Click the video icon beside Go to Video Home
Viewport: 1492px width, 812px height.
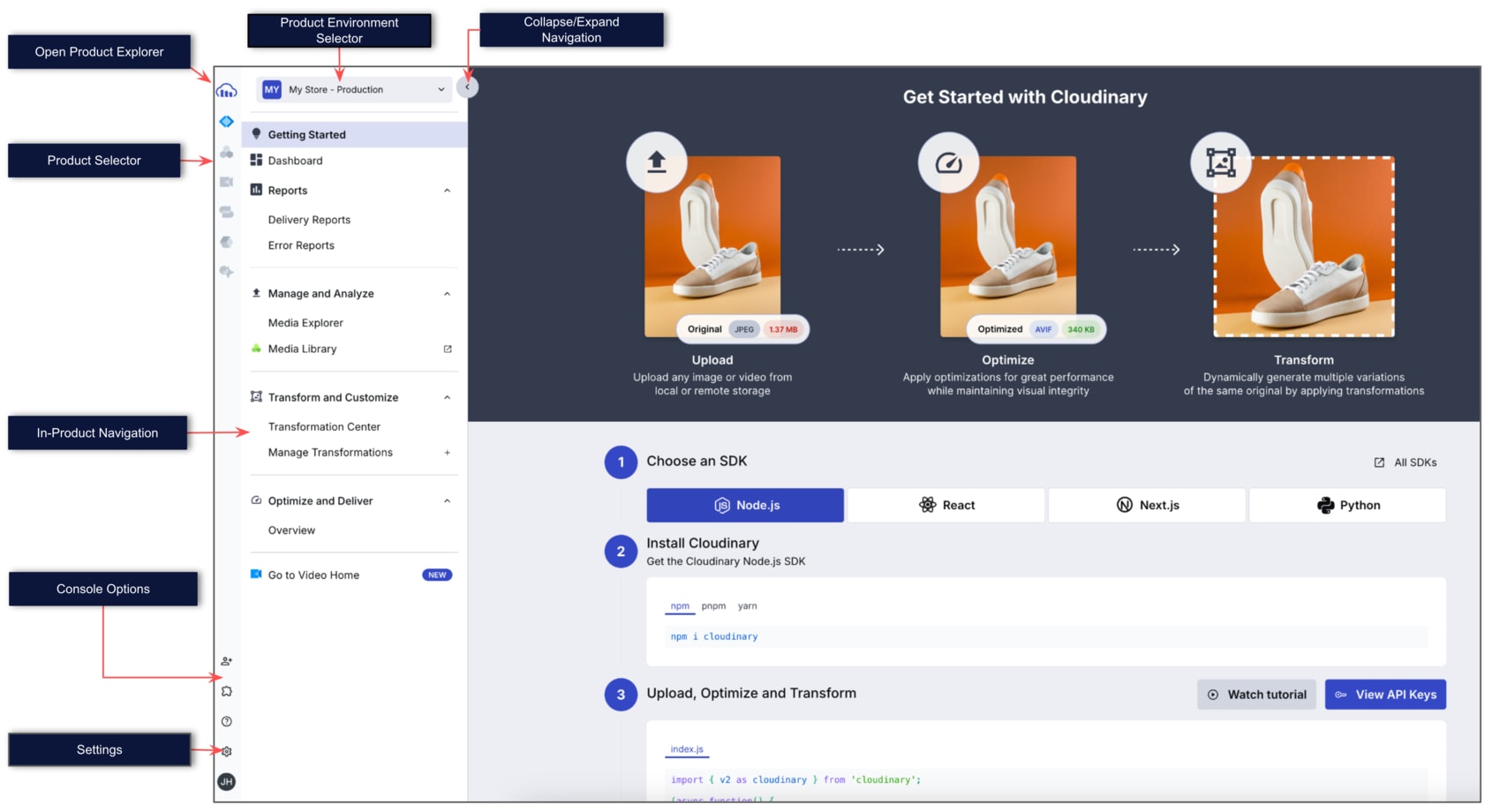click(x=256, y=574)
